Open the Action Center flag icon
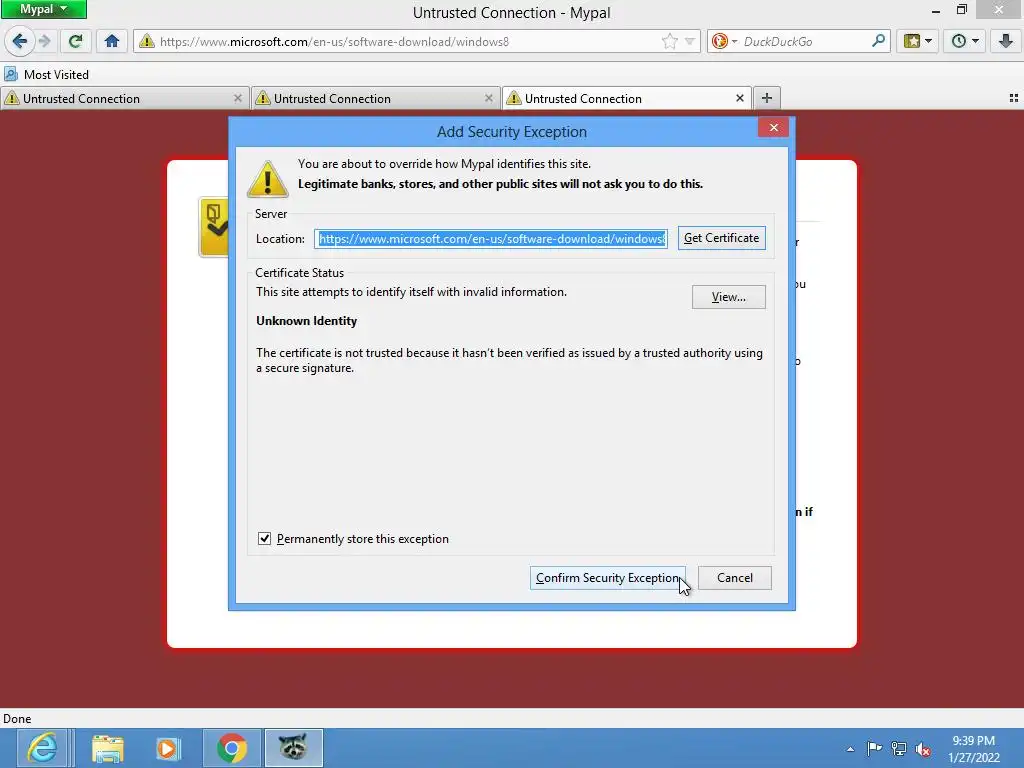 (x=874, y=748)
